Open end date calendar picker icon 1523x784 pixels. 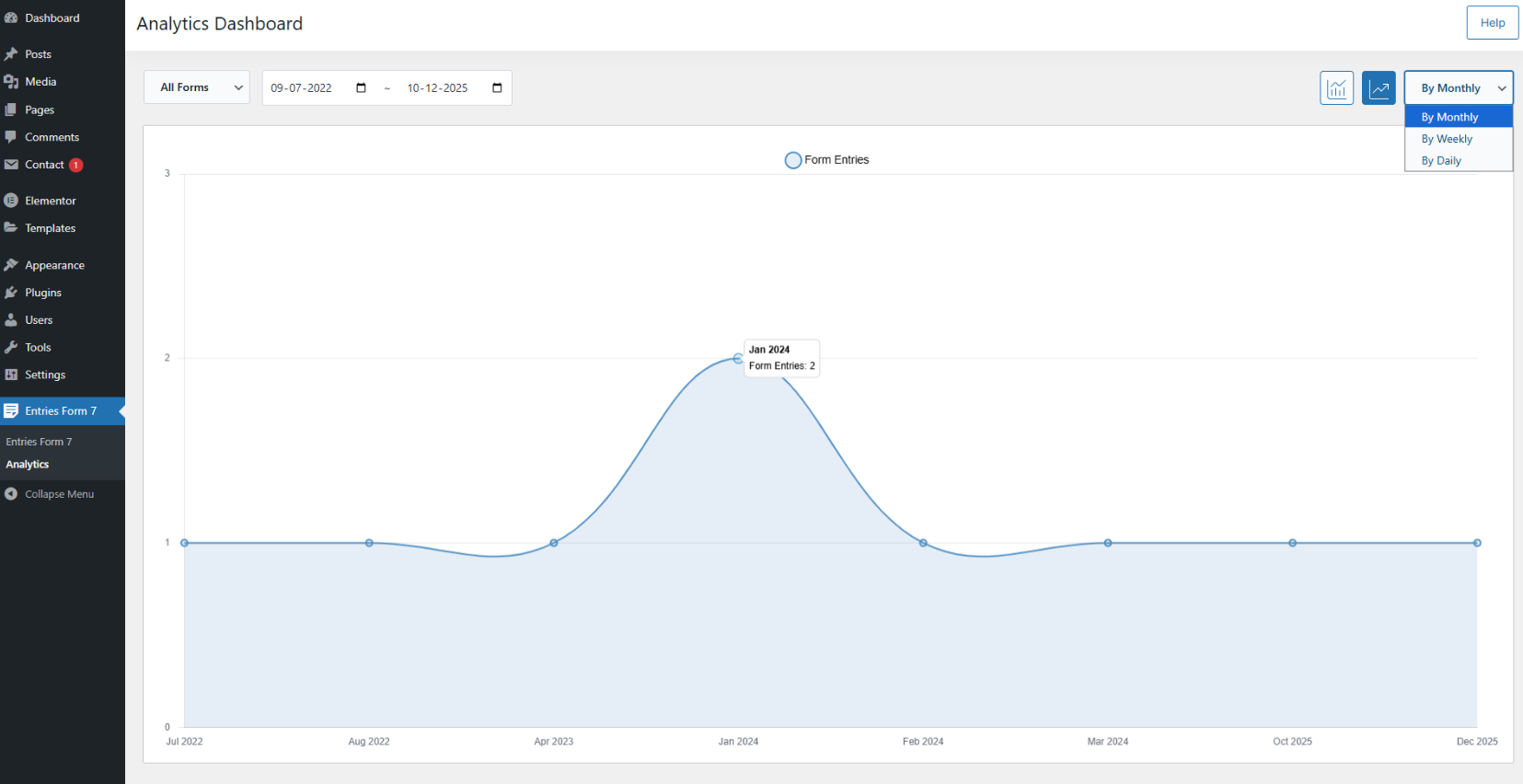click(497, 88)
